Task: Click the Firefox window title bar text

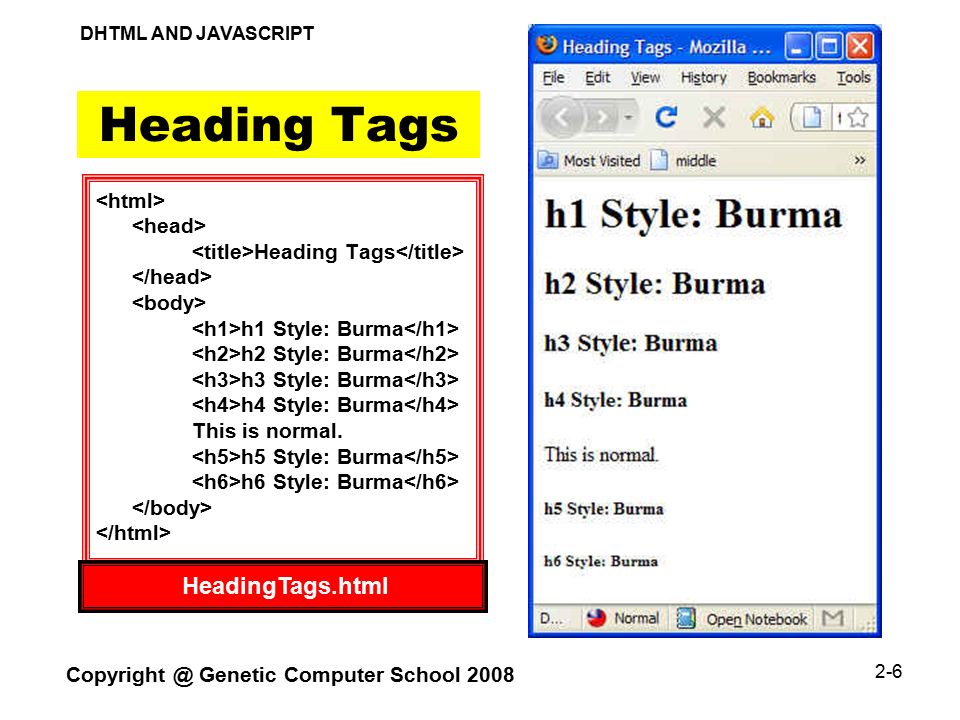Action: click(x=666, y=47)
